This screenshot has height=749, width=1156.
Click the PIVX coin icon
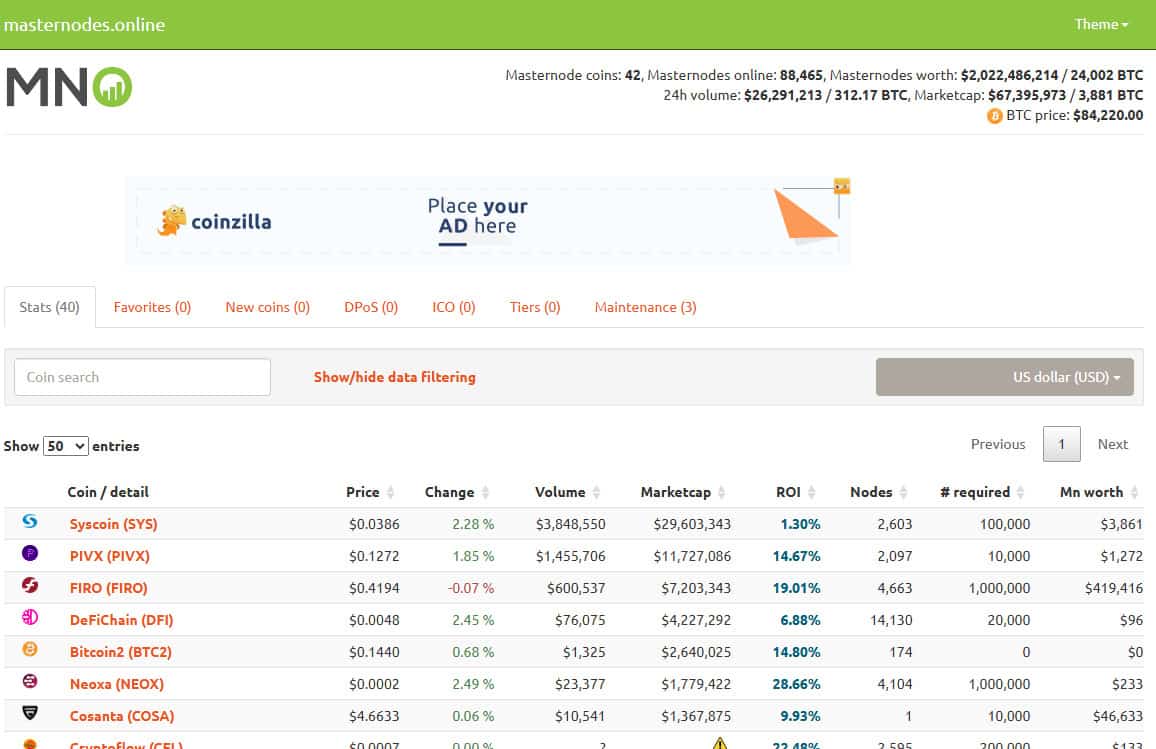tap(29, 553)
